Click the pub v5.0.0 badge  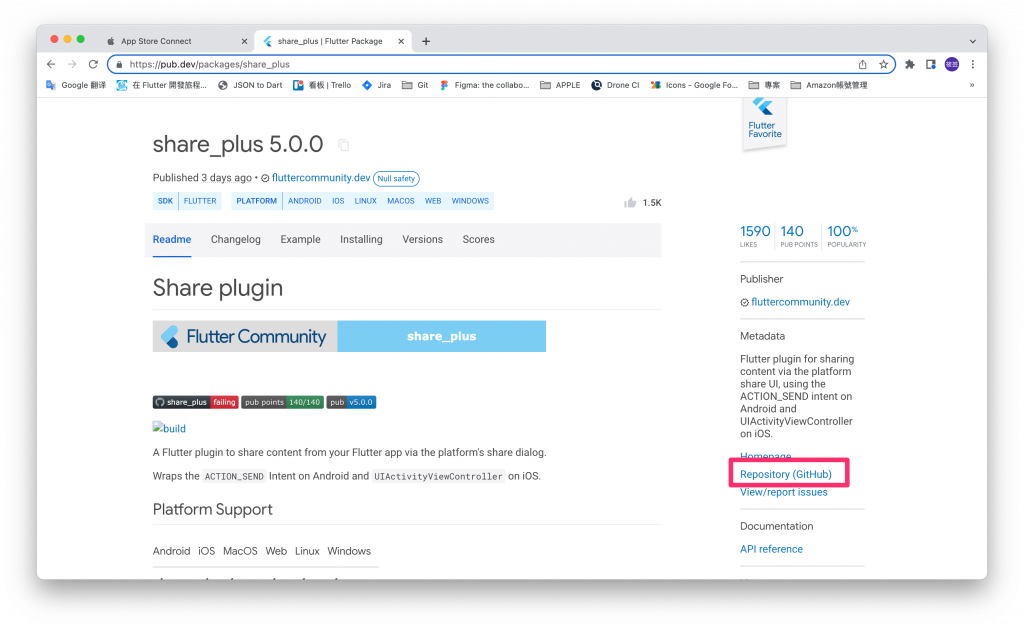[351, 402]
